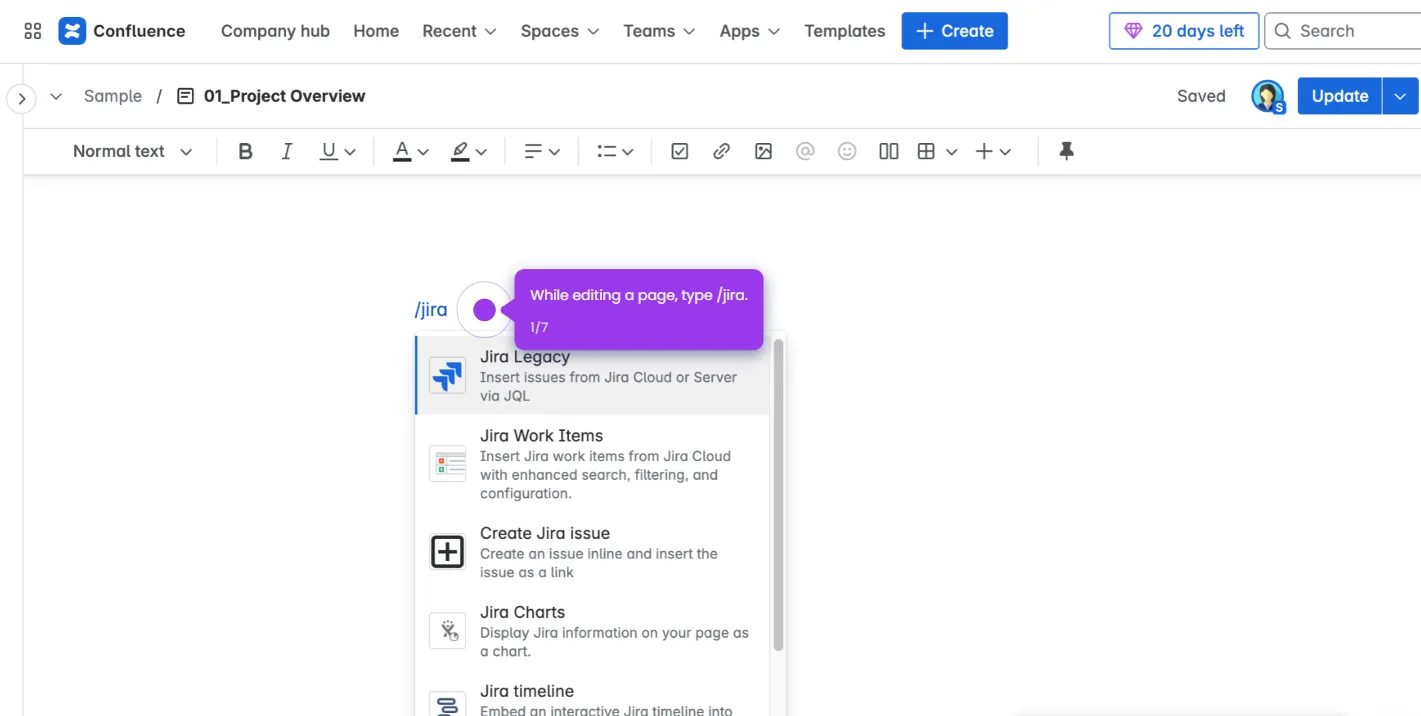Open the Teams menu
Image resolution: width=1421 pixels, height=716 pixels.
click(659, 31)
